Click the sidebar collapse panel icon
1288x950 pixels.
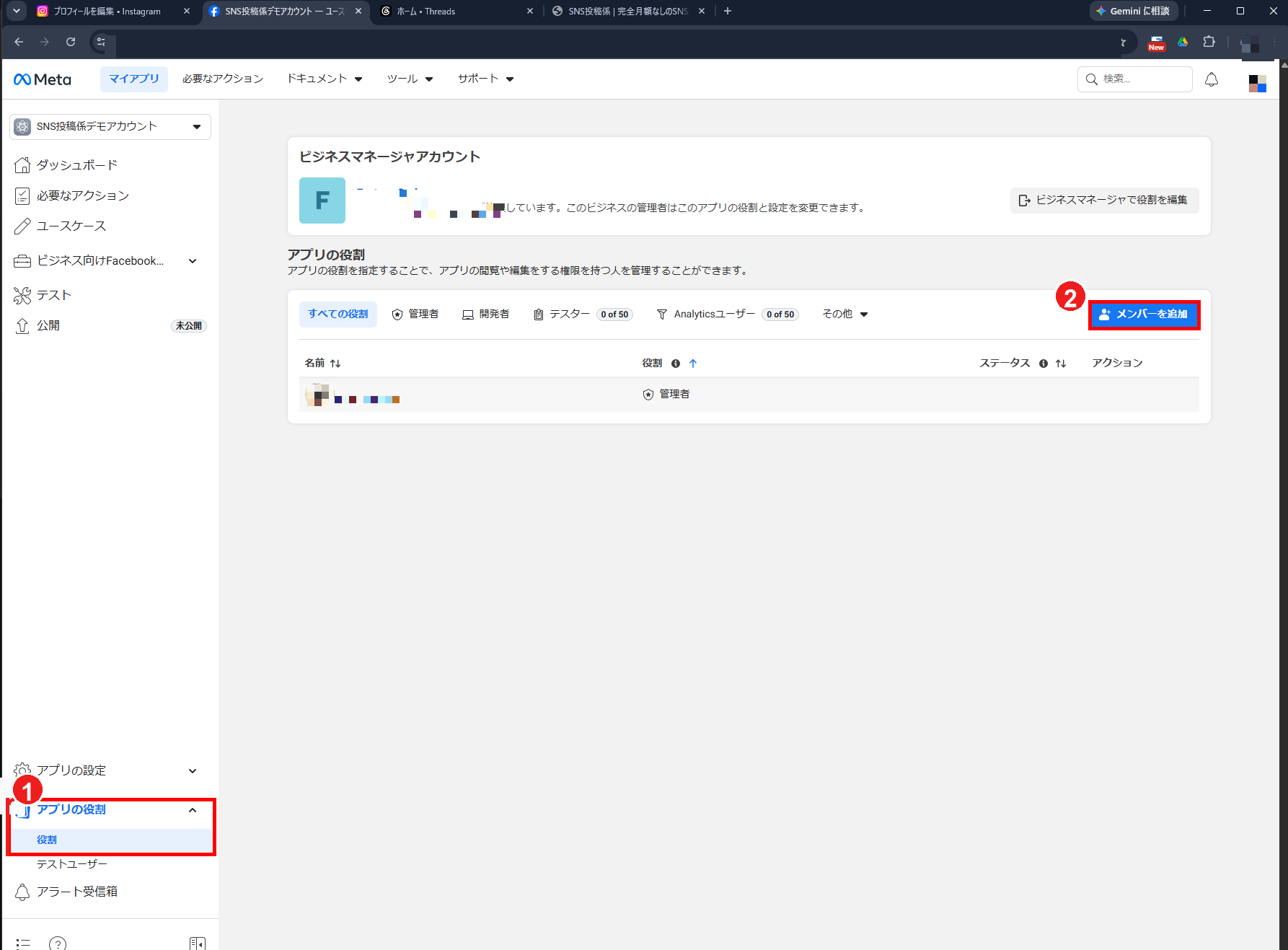pos(198,943)
